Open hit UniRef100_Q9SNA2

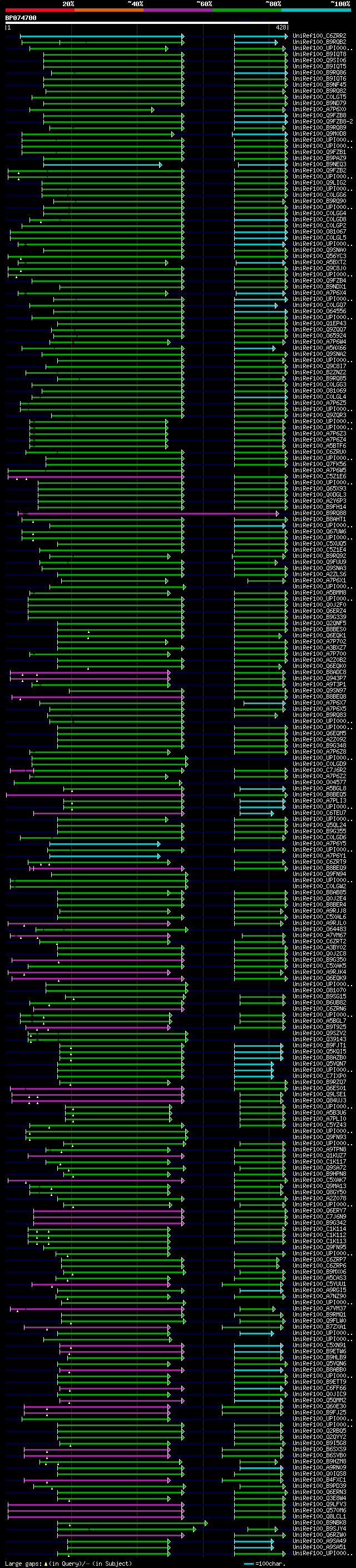[x=319, y=354]
